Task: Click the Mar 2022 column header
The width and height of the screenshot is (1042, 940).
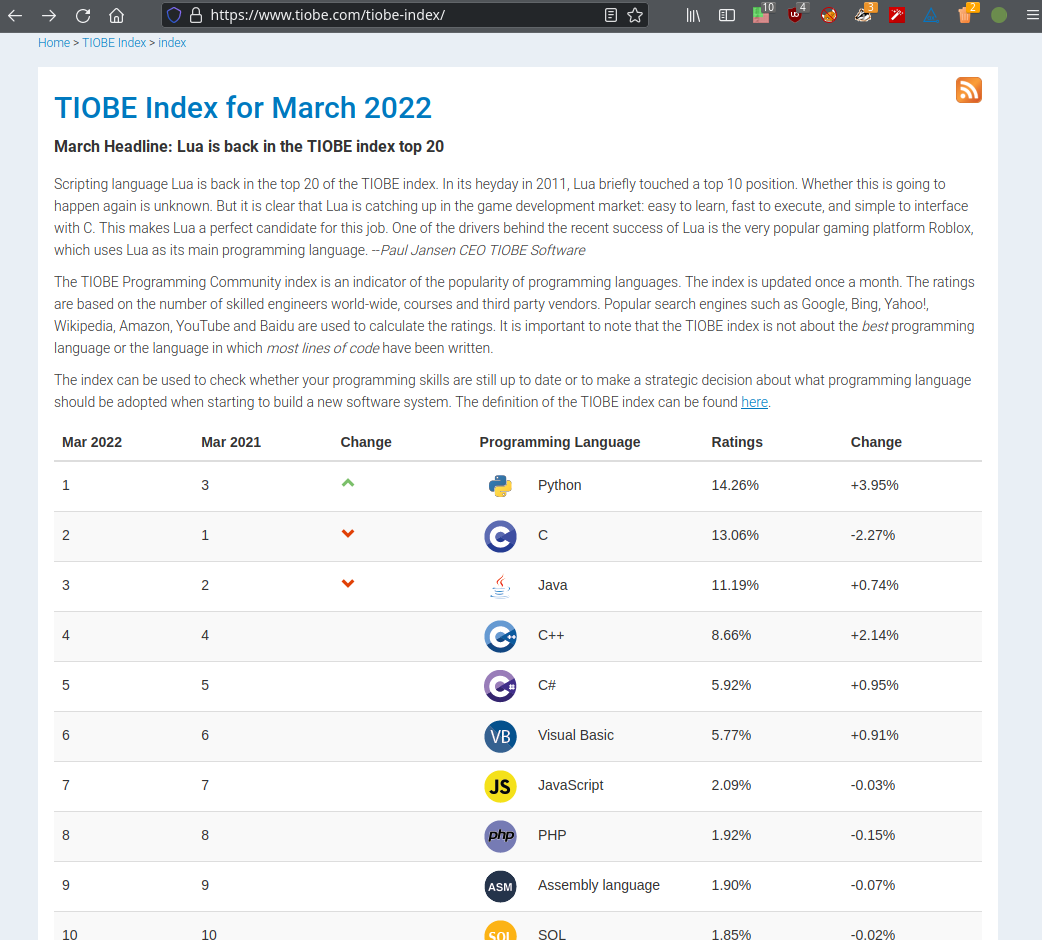Action: (x=92, y=442)
